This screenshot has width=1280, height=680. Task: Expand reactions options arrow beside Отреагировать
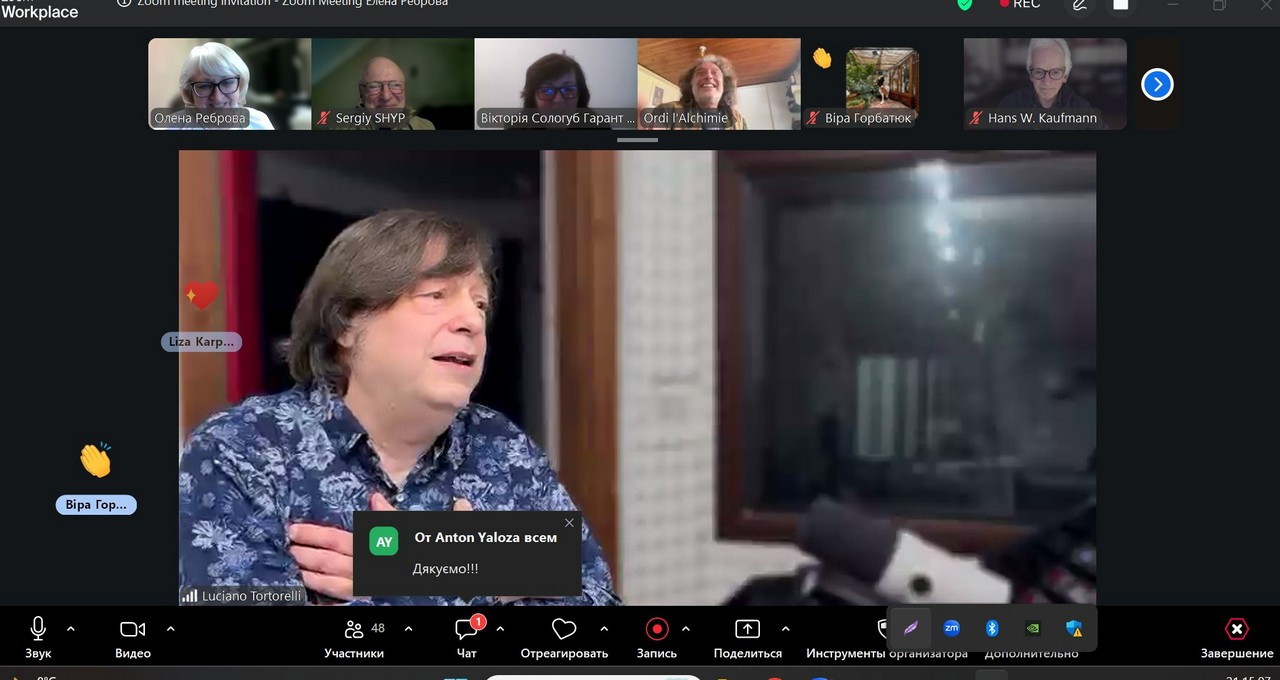click(x=604, y=629)
